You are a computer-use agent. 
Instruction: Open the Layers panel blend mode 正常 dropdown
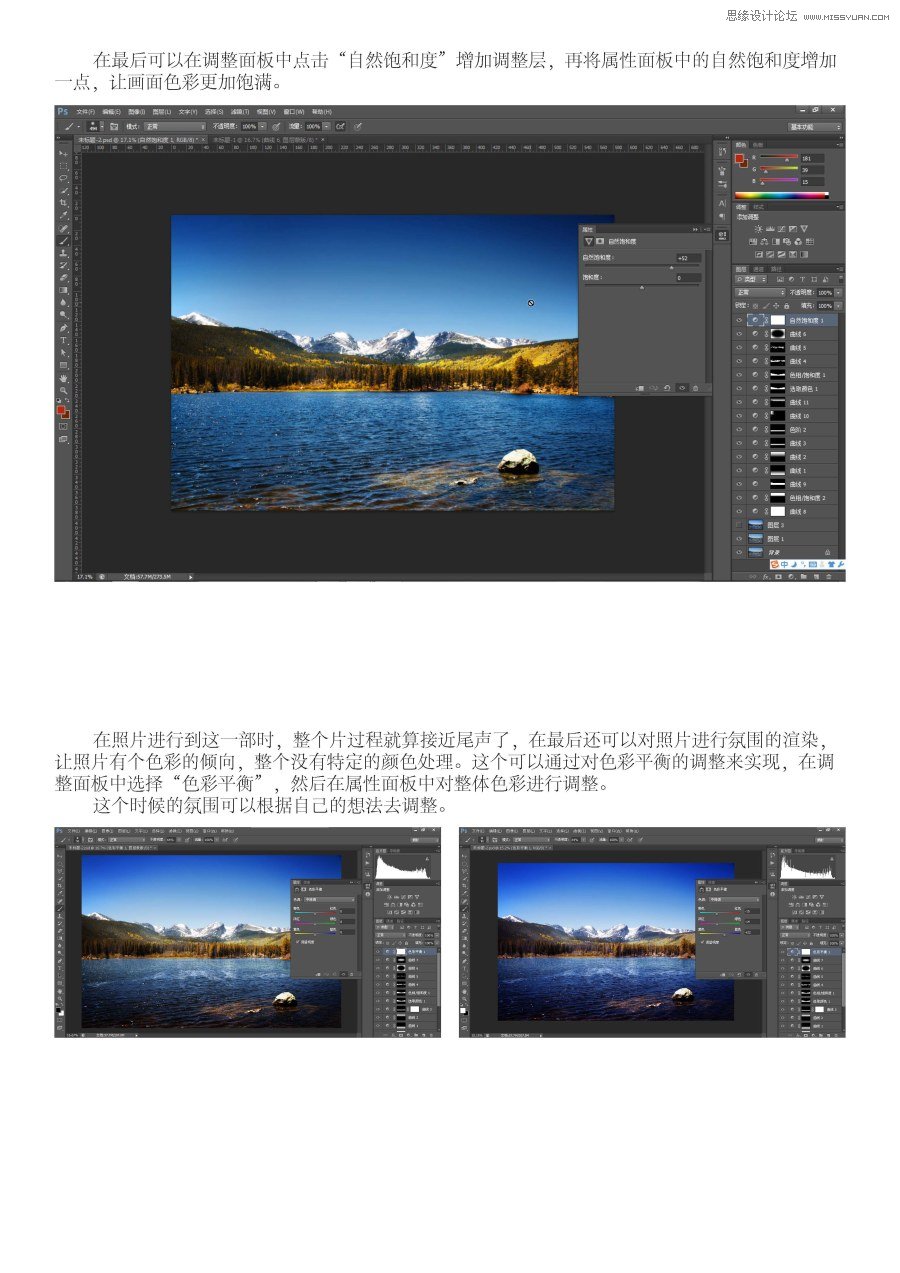pos(760,293)
